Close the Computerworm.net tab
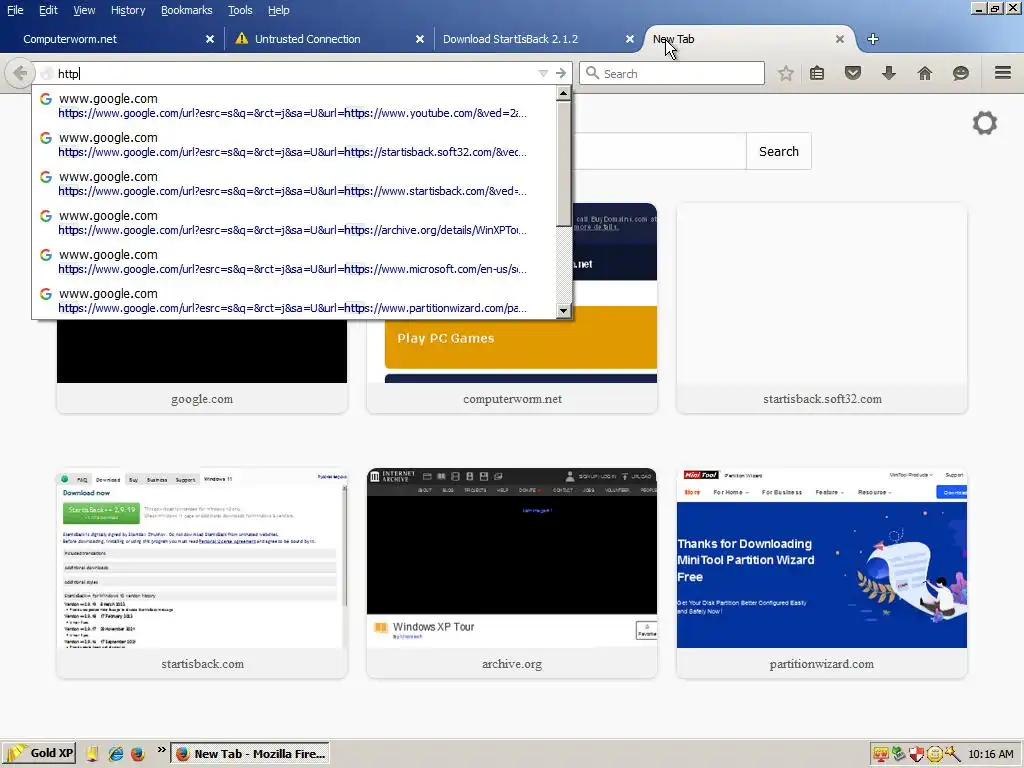 coord(210,39)
